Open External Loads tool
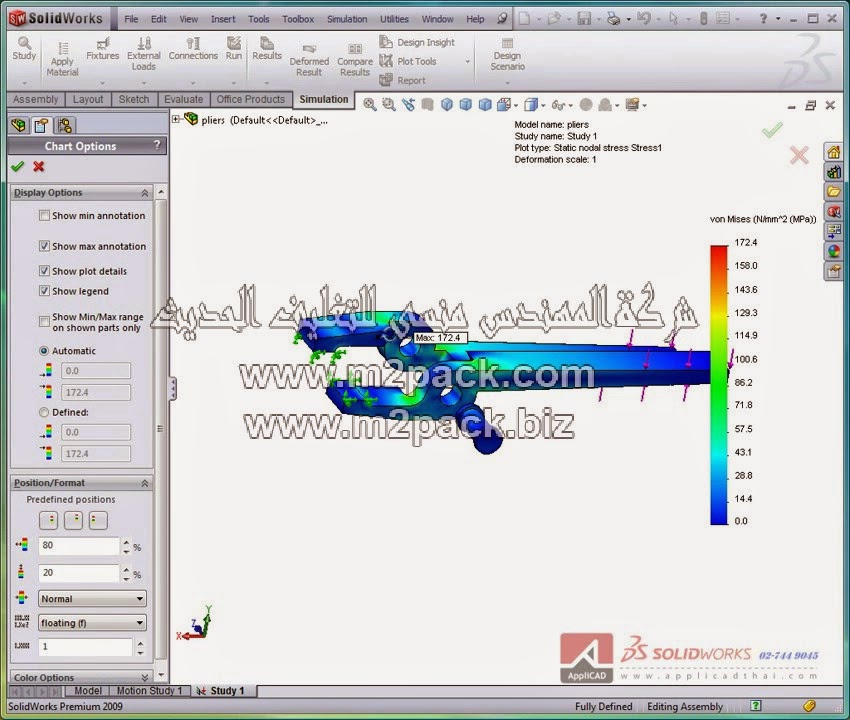 point(144,54)
